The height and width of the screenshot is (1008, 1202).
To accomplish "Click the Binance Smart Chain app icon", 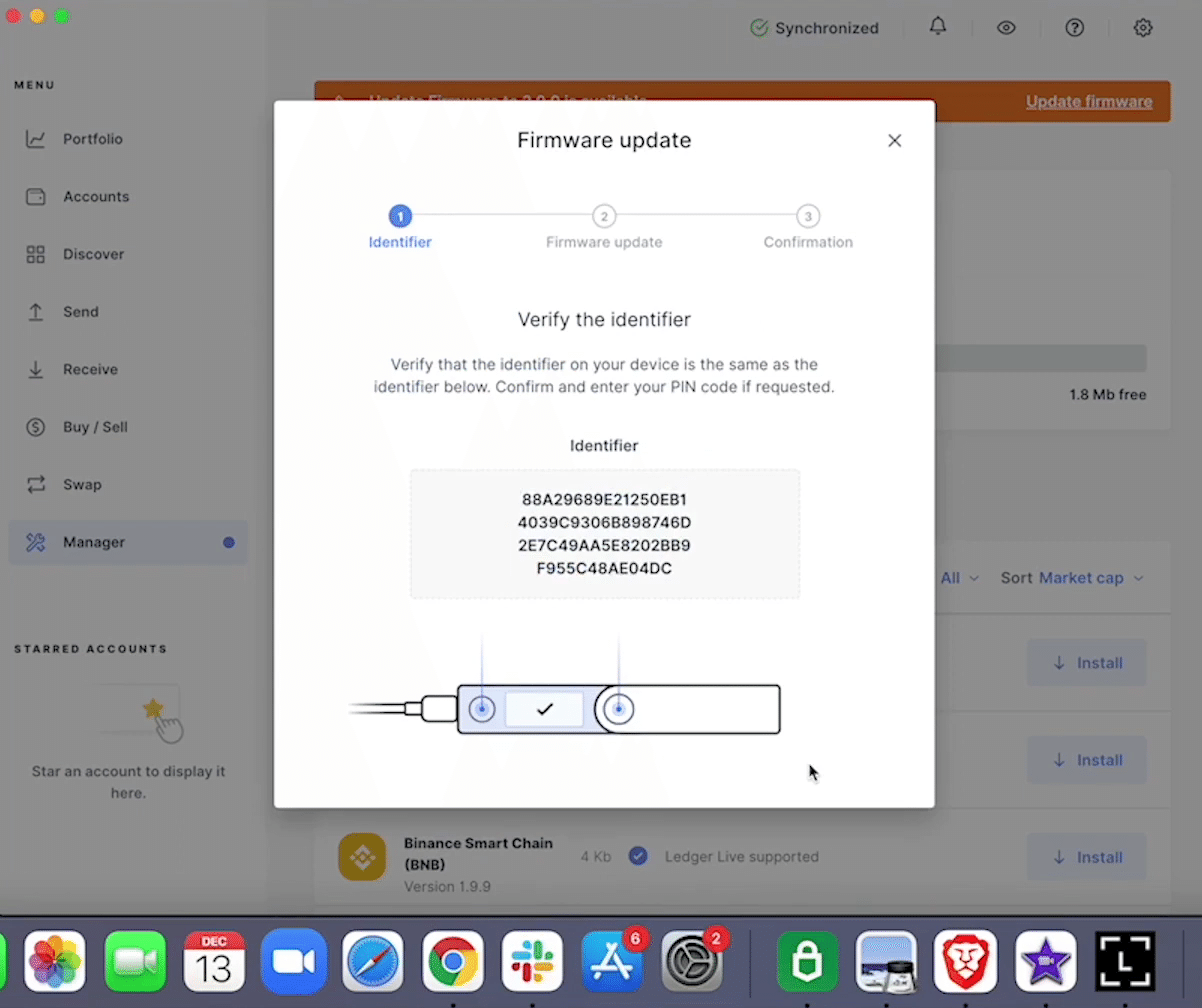I will (362, 857).
